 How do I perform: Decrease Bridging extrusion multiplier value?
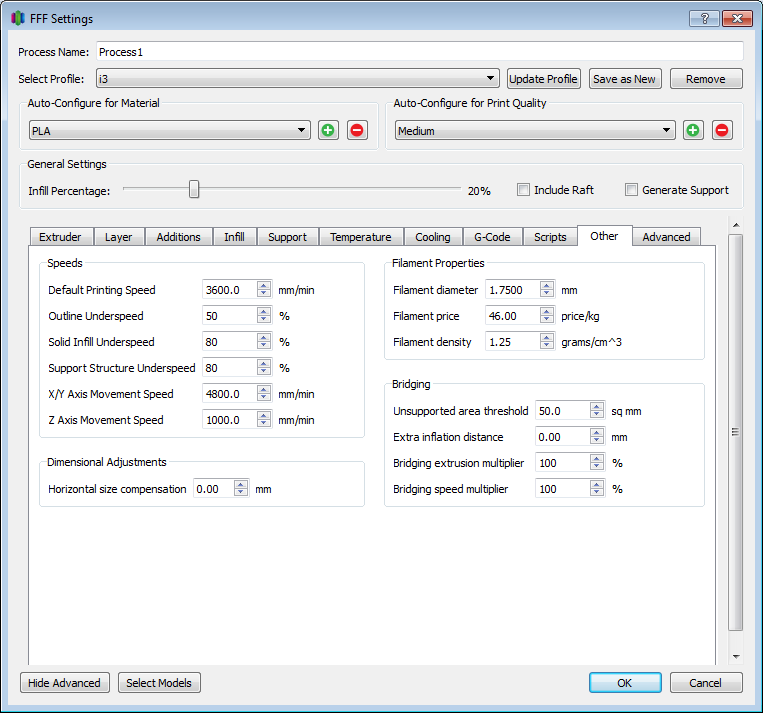pyautogui.click(x=597, y=467)
